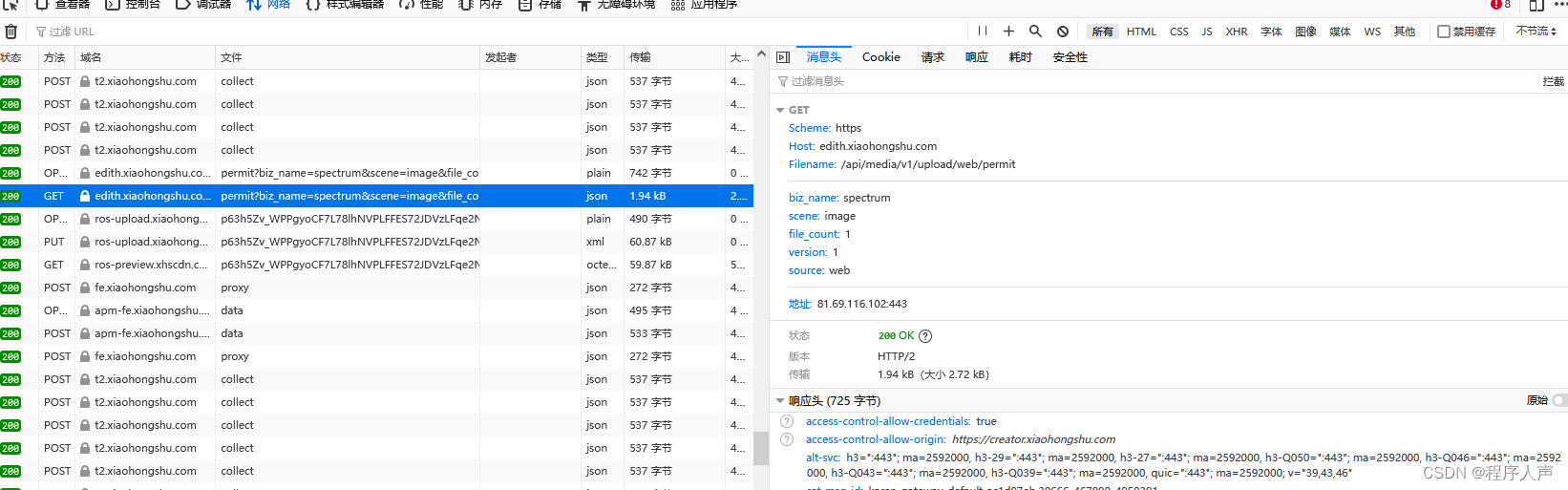Toggle the WS websocket filter
This screenshot has height=490, width=1568.
click(1372, 32)
